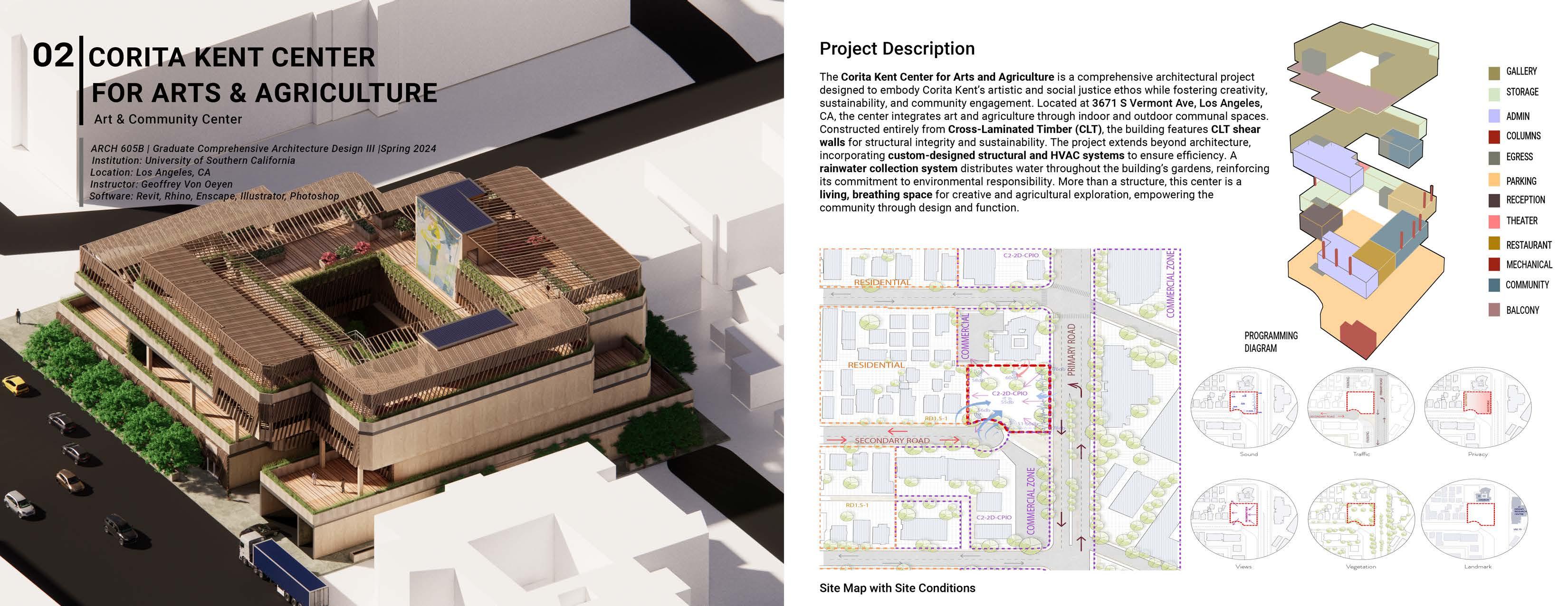Click the Theater pink legend swatch
This screenshot has height=606, width=1568.
[x=1494, y=221]
